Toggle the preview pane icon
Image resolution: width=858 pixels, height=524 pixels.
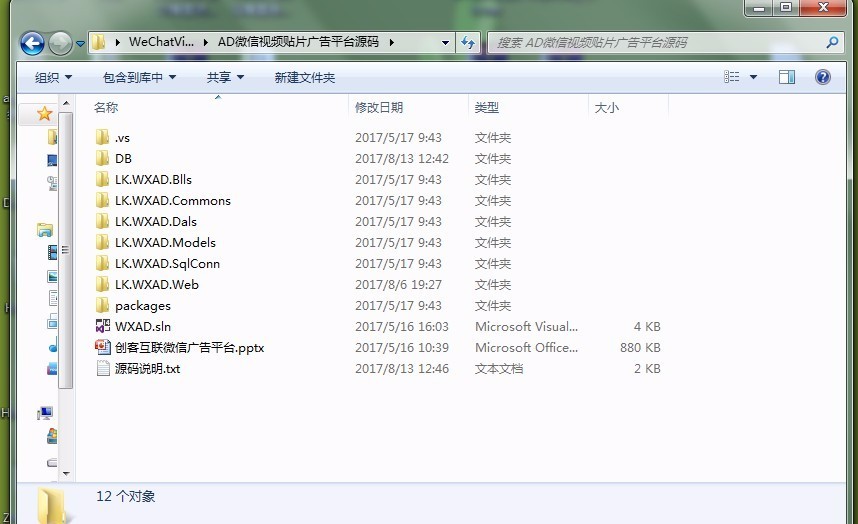pos(787,77)
